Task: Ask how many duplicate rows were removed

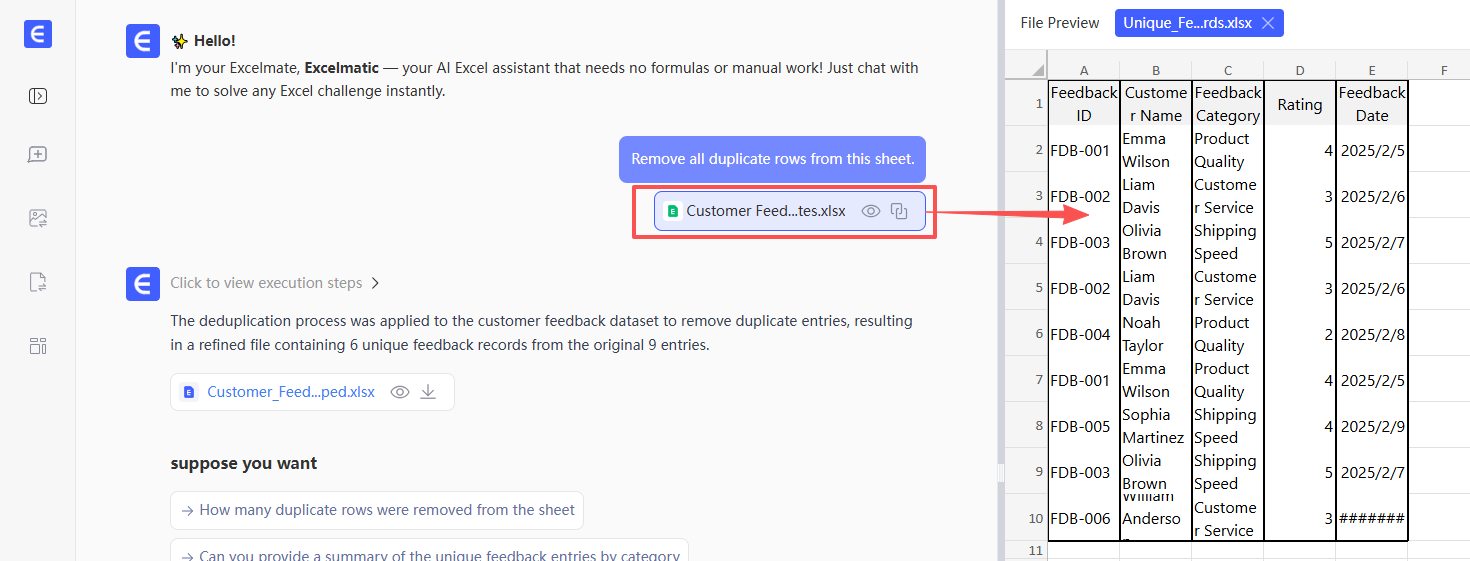Action: [x=377, y=510]
